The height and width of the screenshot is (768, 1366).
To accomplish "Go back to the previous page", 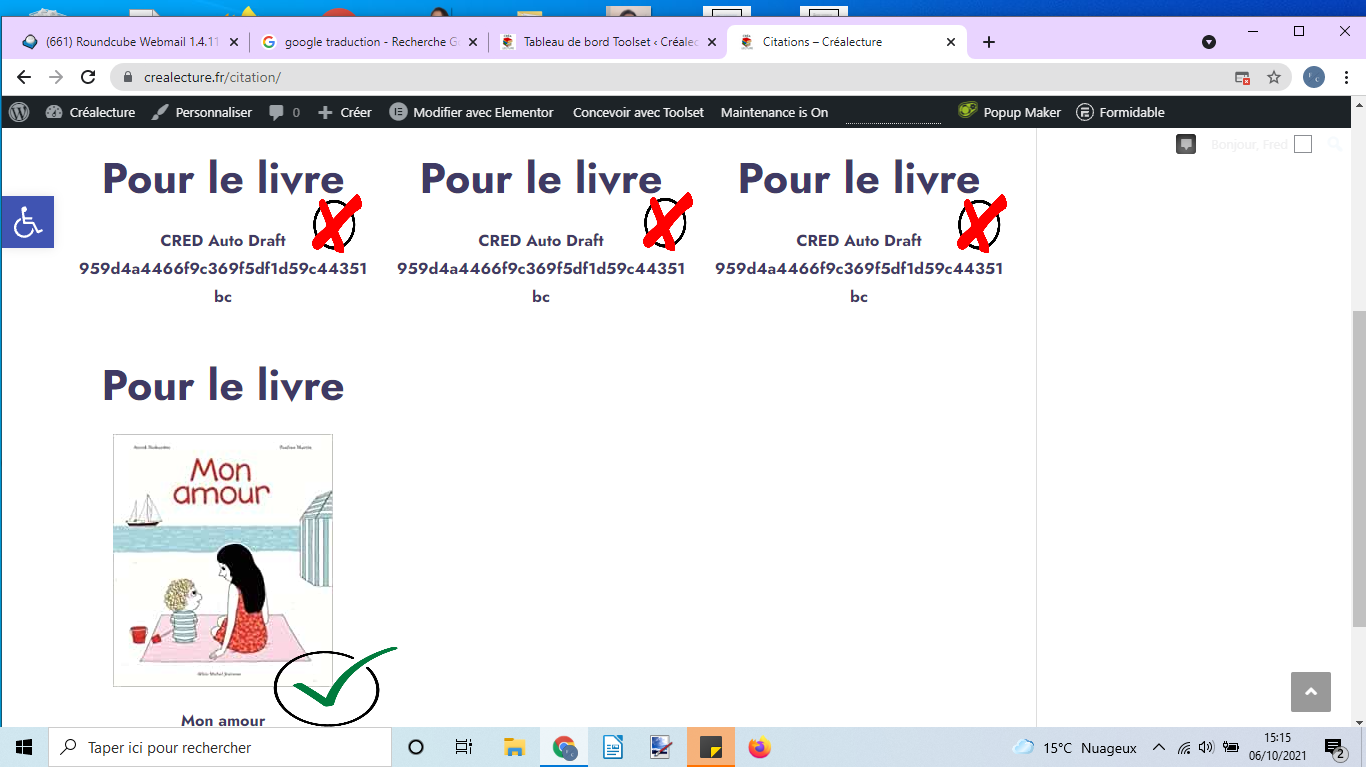I will click(x=24, y=77).
